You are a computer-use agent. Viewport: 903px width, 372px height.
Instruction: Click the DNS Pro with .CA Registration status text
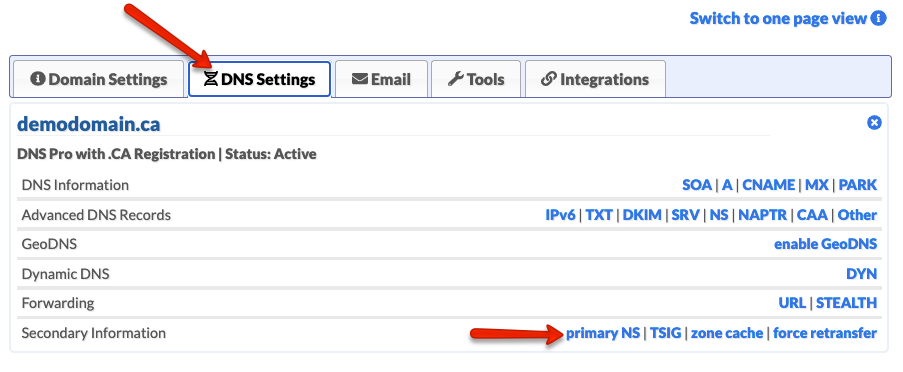[167, 154]
